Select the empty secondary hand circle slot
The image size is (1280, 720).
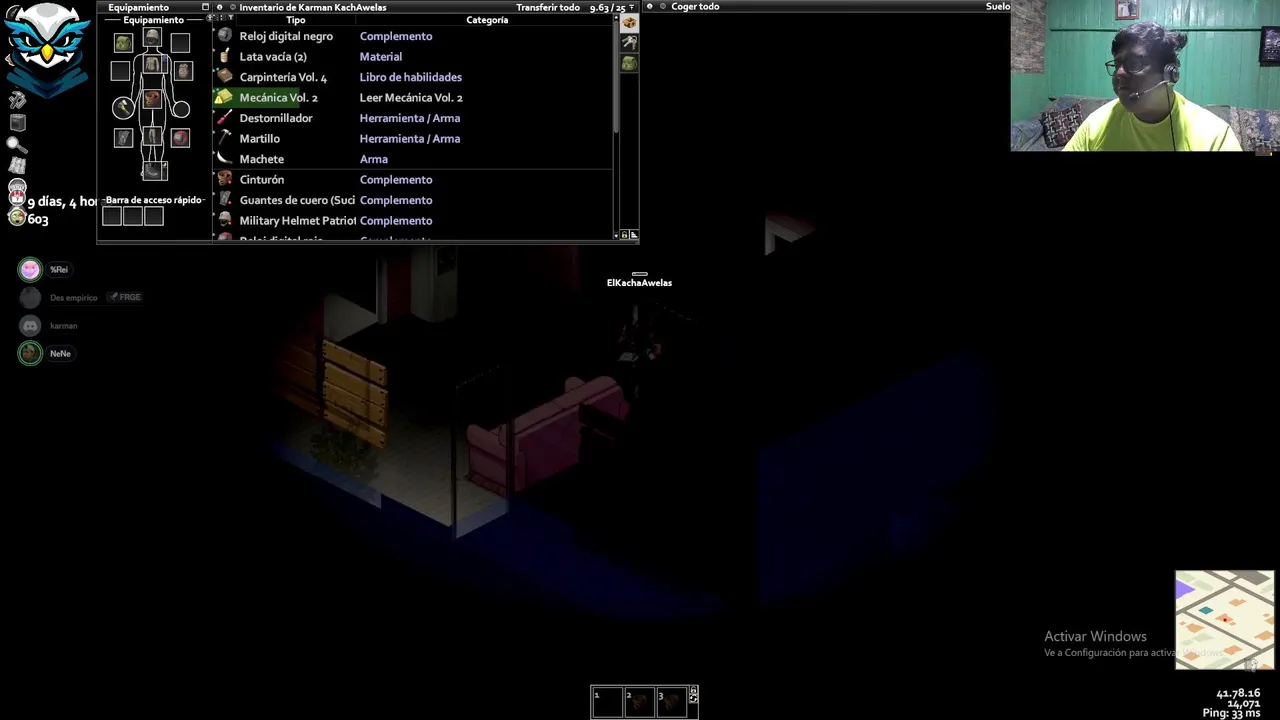181,109
